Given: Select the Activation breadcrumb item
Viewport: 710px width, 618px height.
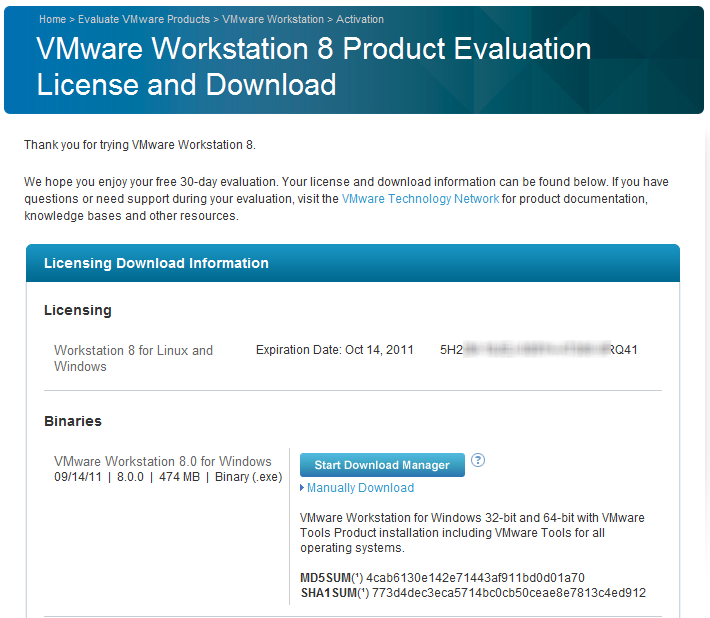Looking at the screenshot, I should [x=360, y=19].
